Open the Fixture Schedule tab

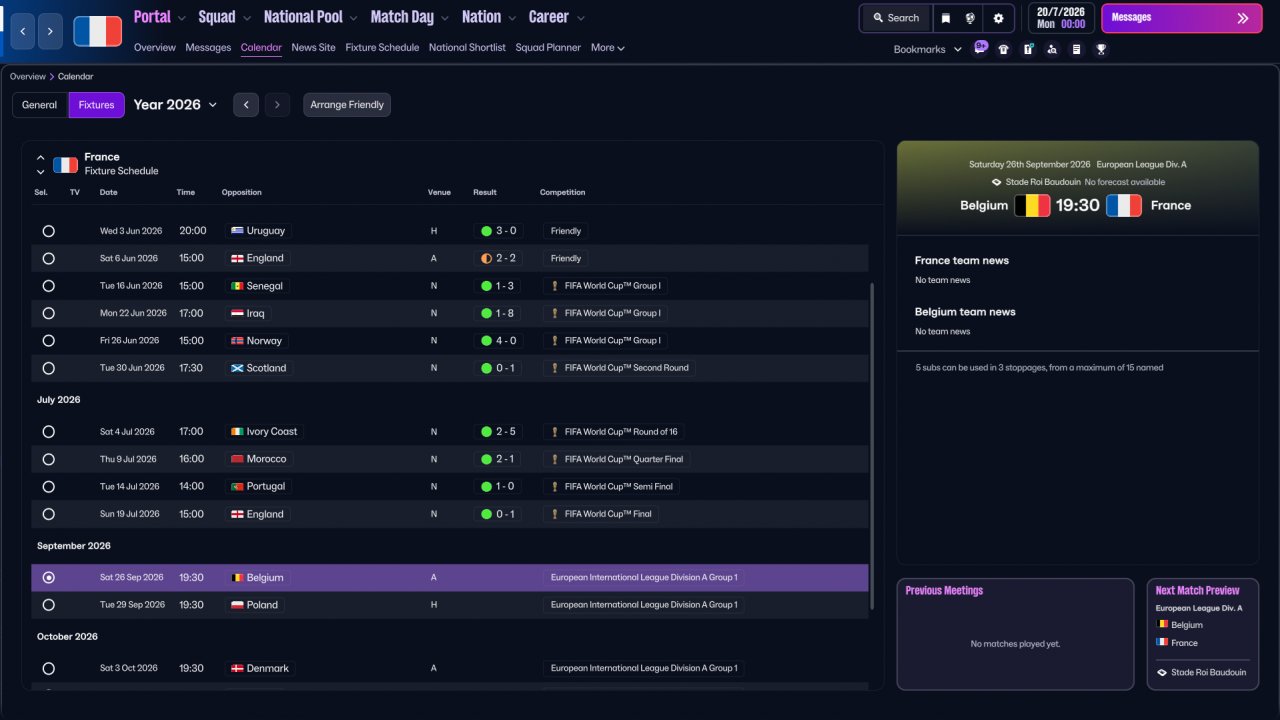point(382,48)
